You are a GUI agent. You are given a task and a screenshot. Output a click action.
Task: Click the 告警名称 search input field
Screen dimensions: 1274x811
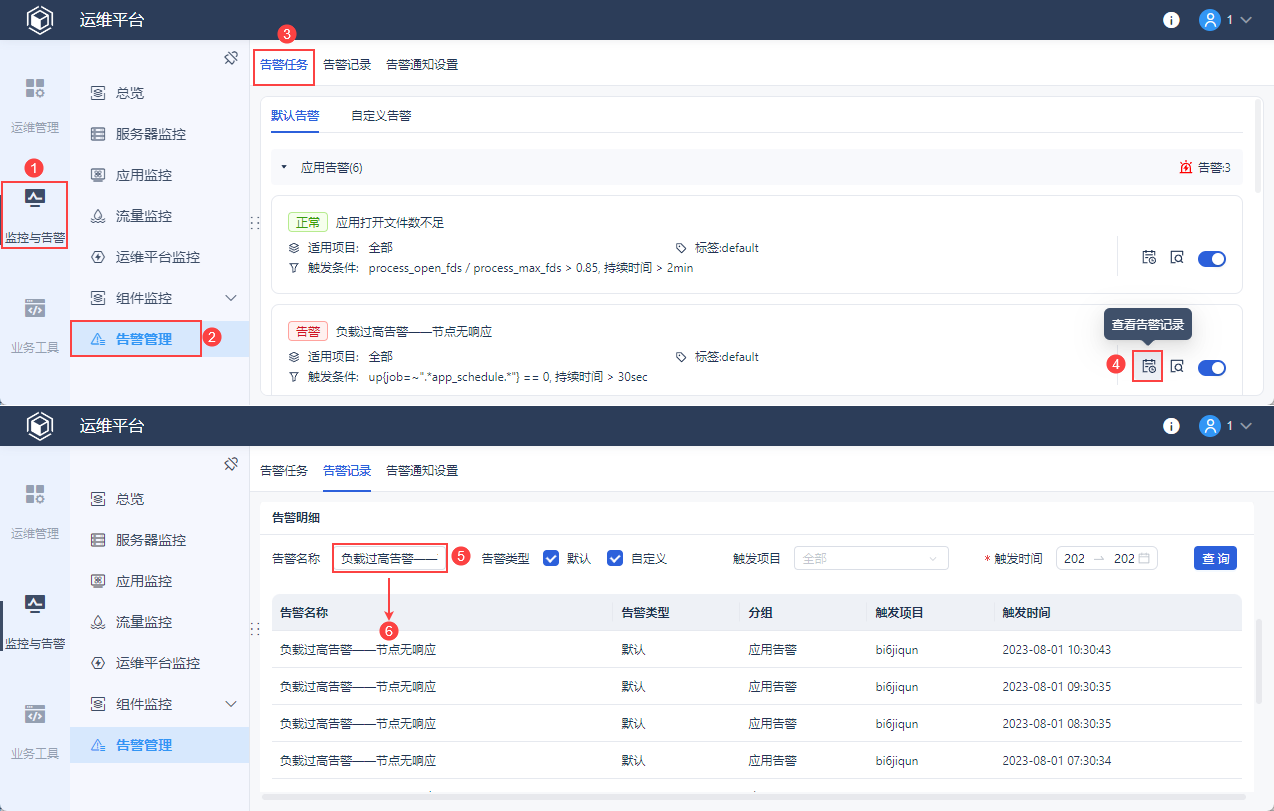(390, 558)
